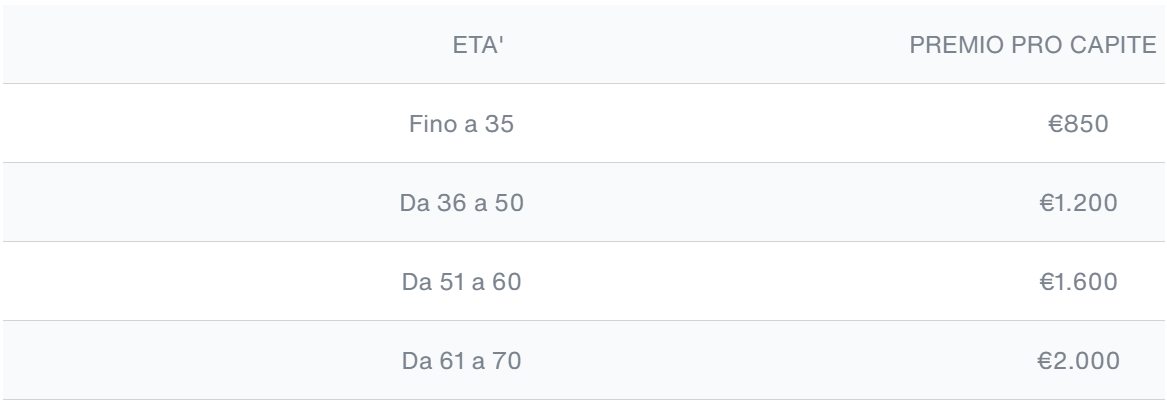This screenshot has width=1167, height=400.
Task: Click the 'Da 36 a 50' age cell
Action: (x=461, y=203)
